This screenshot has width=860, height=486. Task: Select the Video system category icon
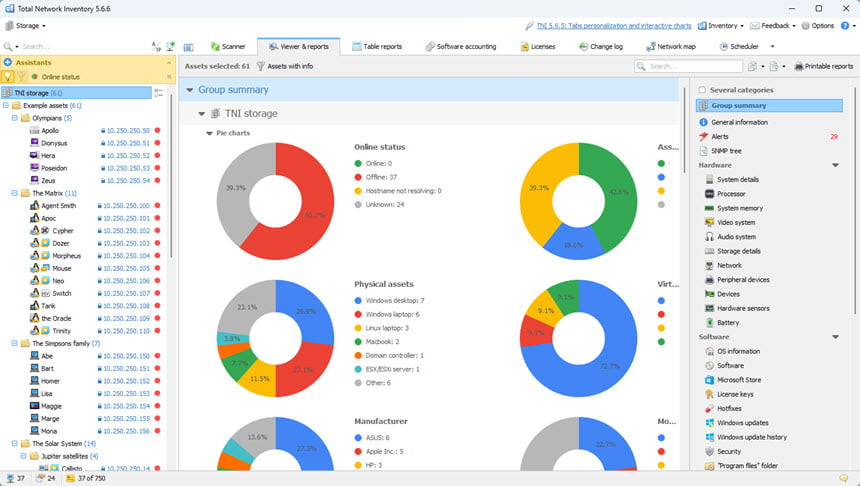pos(709,222)
